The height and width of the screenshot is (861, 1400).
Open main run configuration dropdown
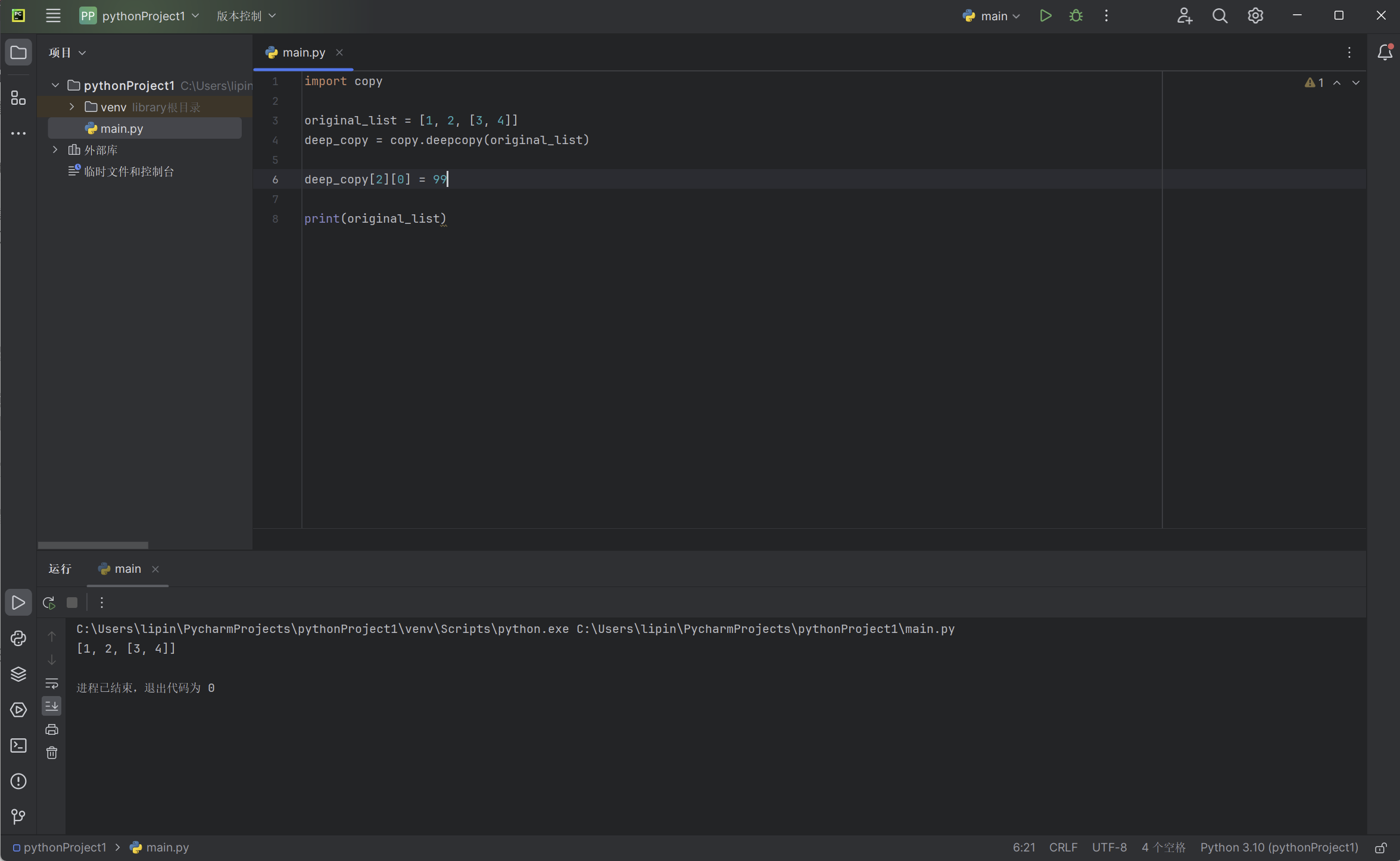point(991,16)
